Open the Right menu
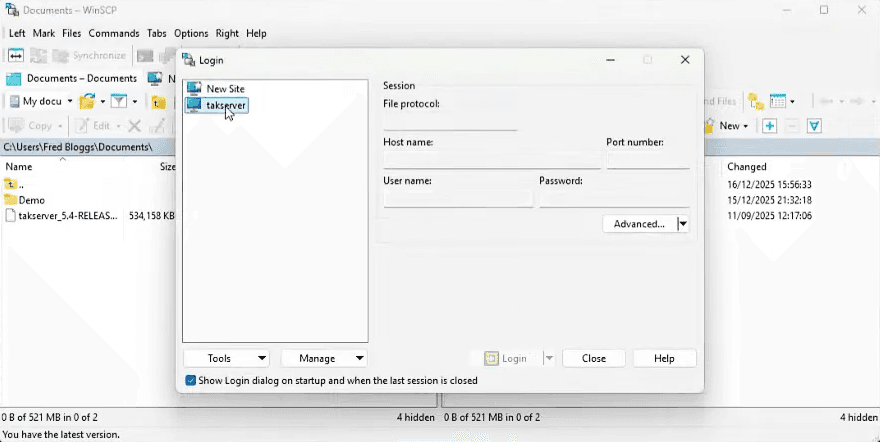 227,33
